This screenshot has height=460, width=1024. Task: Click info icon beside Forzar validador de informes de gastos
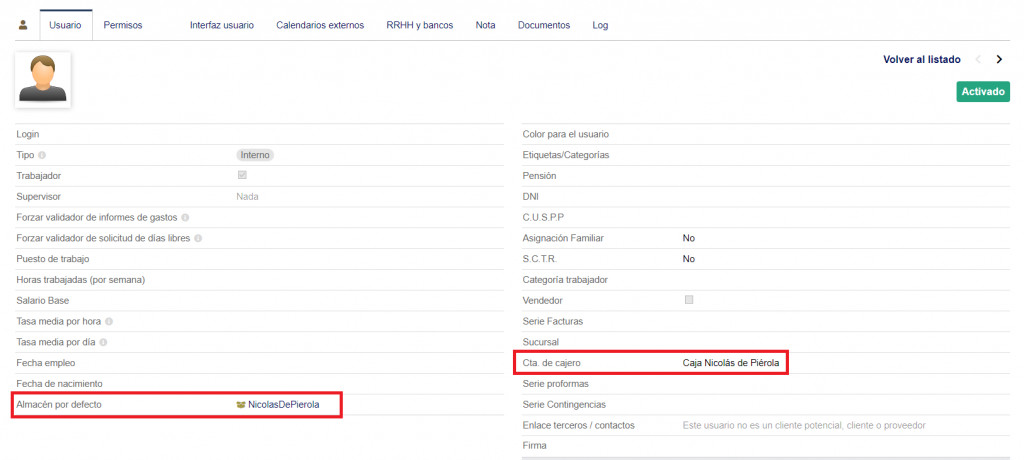pyautogui.click(x=186, y=217)
